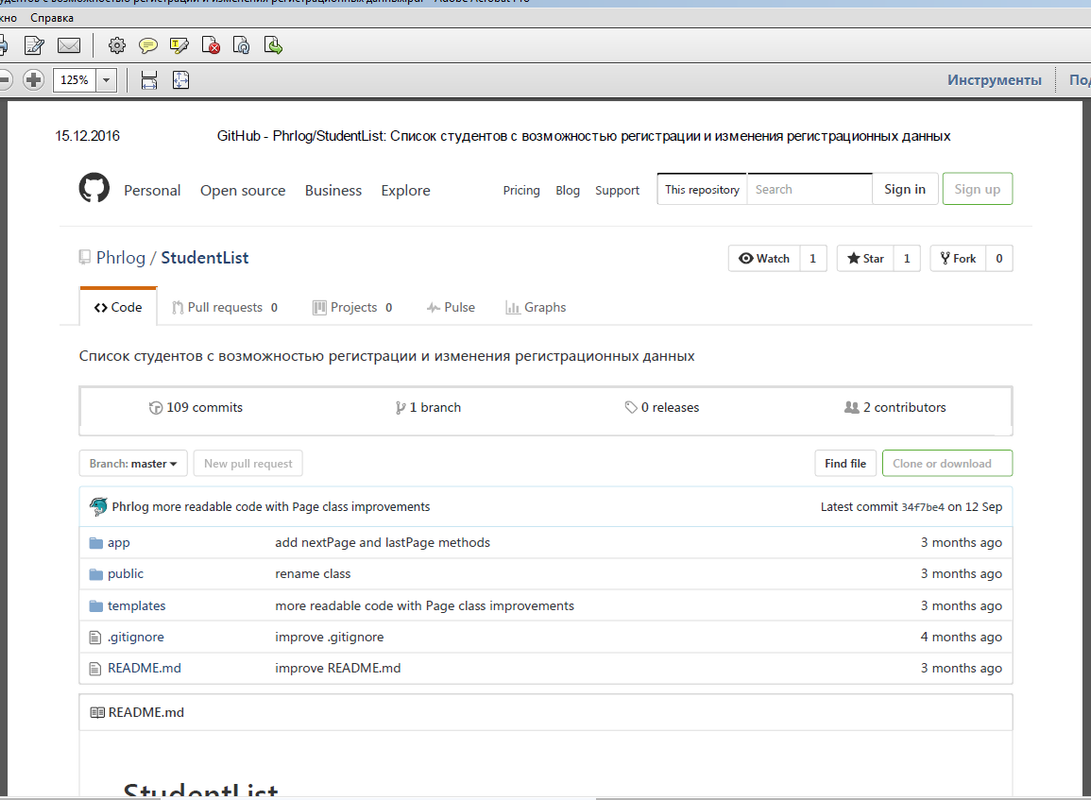Add a sticky note comment
Viewport: 1091px width, 800px height.
148,46
